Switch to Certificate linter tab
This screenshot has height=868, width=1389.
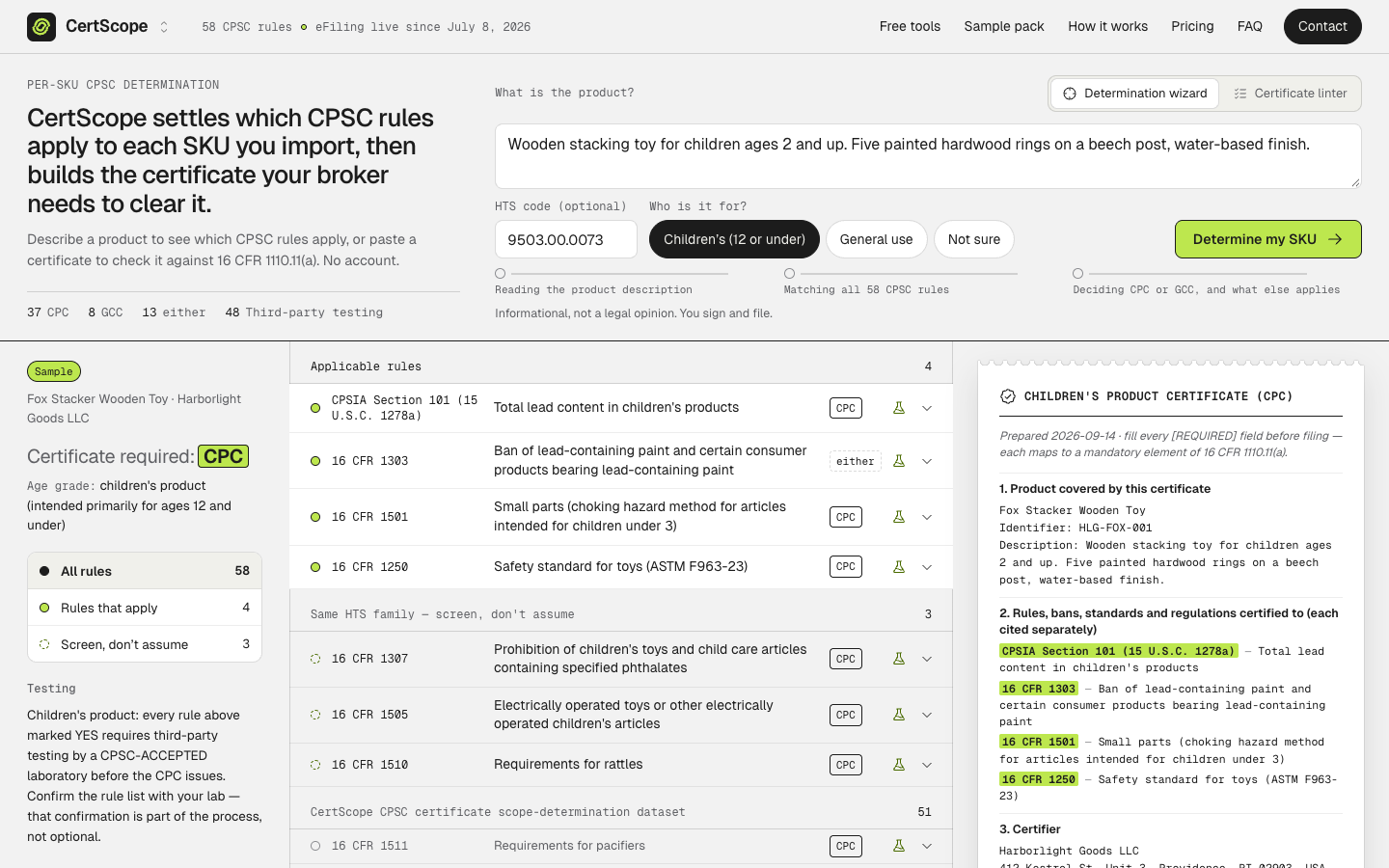point(1291,94)
